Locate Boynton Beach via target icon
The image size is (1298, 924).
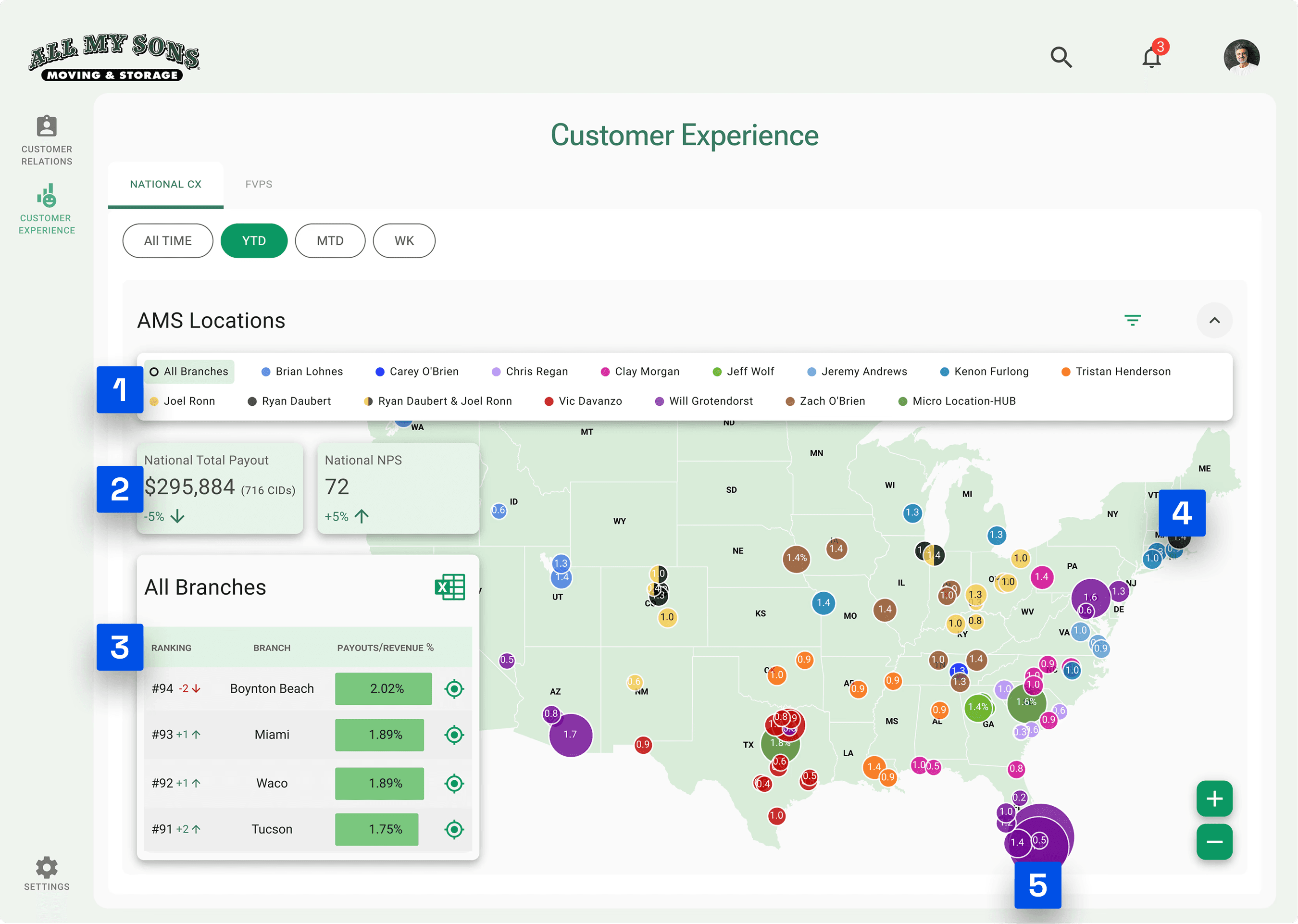[x=454, y=689]
